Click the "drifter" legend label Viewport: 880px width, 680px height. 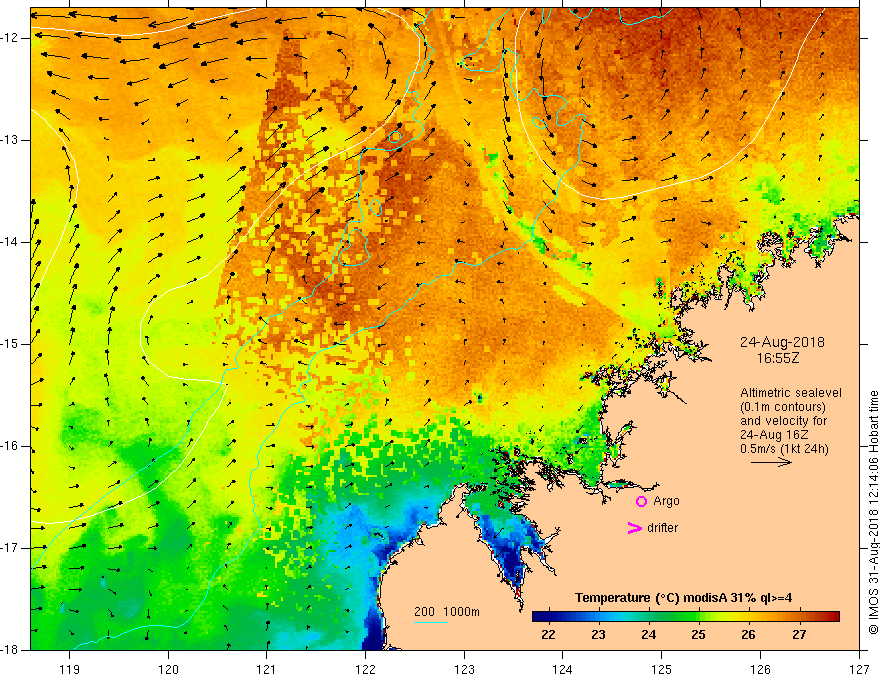click(x=662, y=528)
